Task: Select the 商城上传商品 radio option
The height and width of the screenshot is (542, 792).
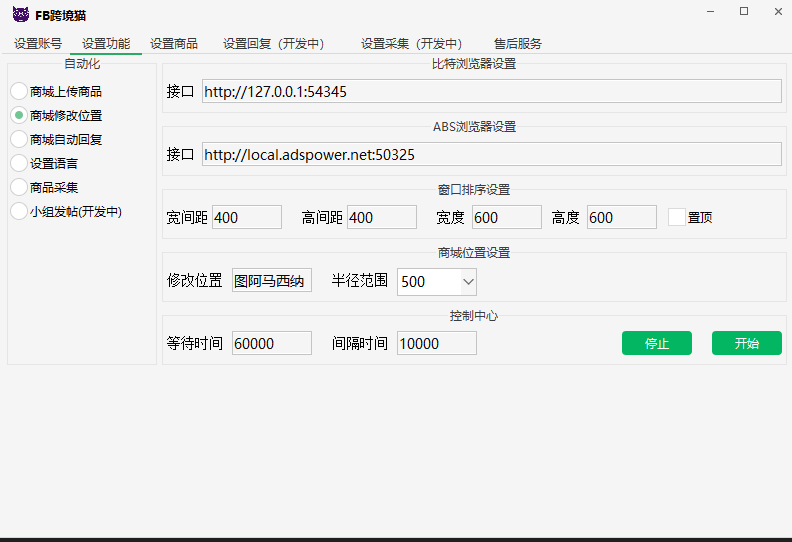Action: 19,91
